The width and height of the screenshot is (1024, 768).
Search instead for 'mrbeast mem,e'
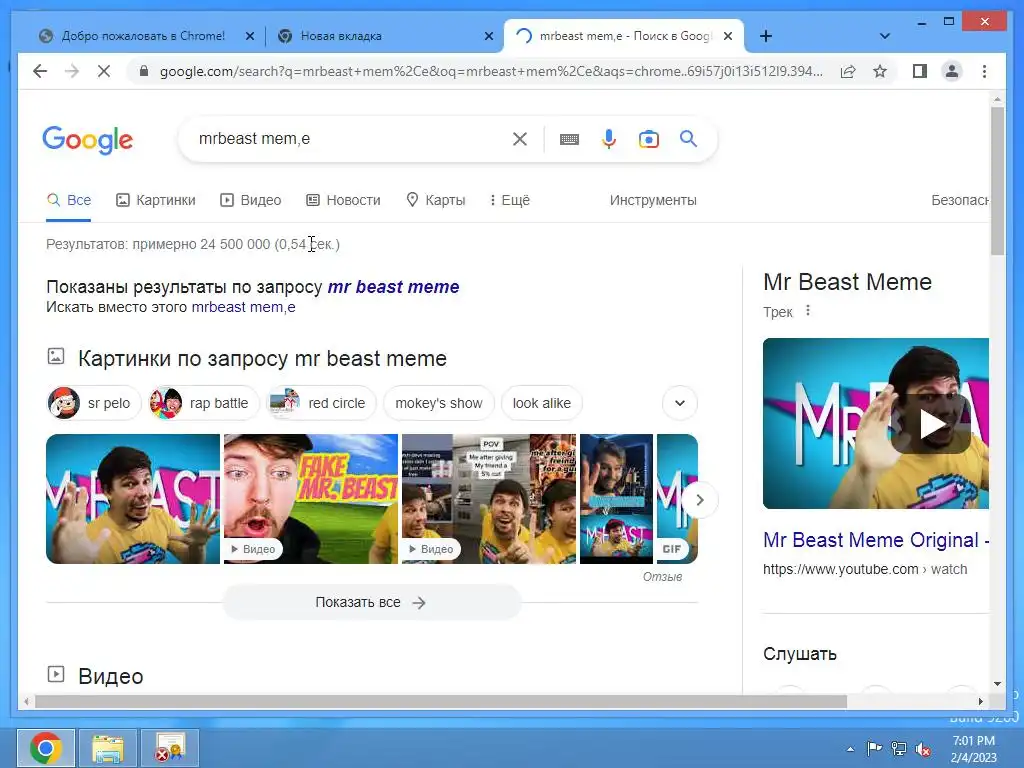click(244, 307)
